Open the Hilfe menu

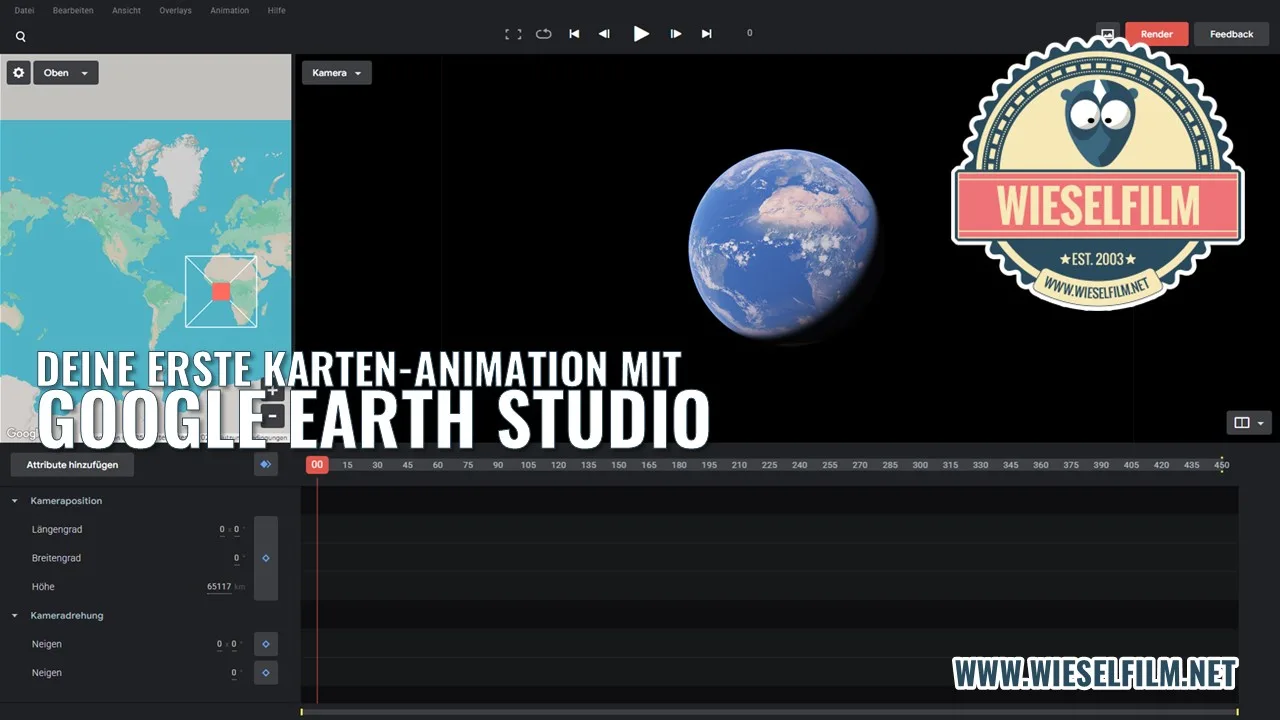coord(276,10)
